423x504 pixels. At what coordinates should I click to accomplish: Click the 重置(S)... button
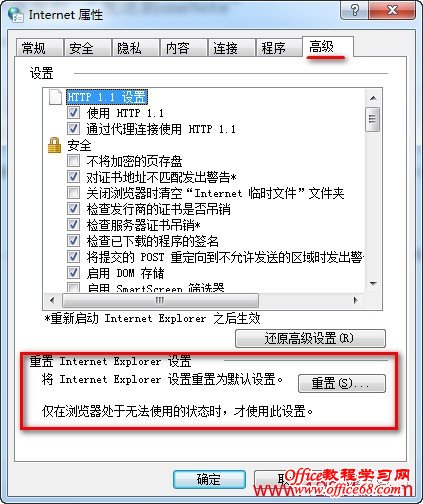[x=342, y=383]
